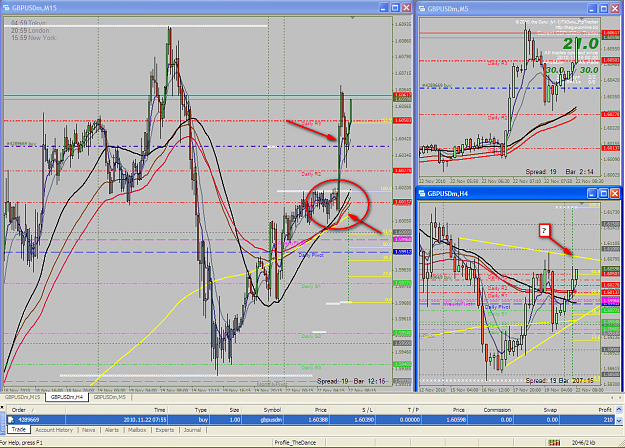Image resolution: width=625 pixels, height=448 pixels.
Task: Click the chart icon in the GBPUSDm,M5 title bar
Action: point(422,8)
